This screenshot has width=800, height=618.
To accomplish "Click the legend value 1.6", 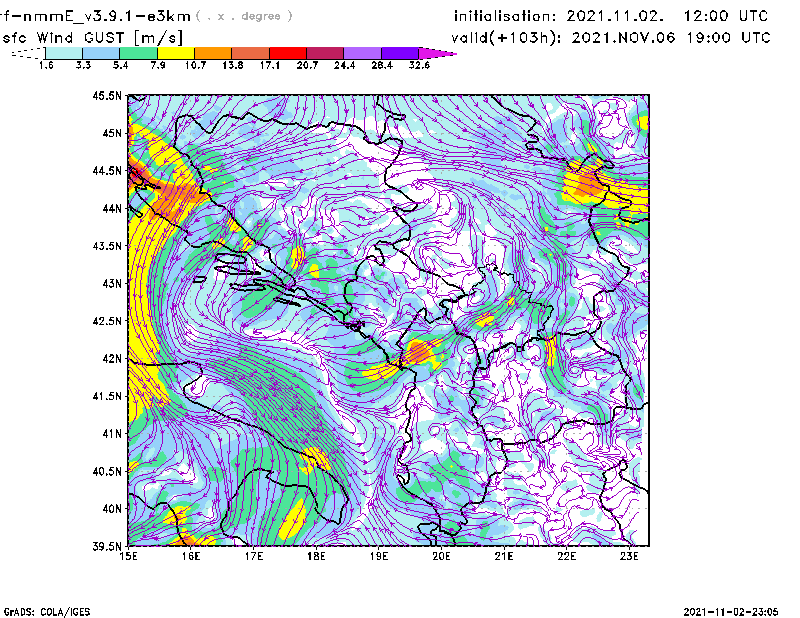I will pos(46,65).
